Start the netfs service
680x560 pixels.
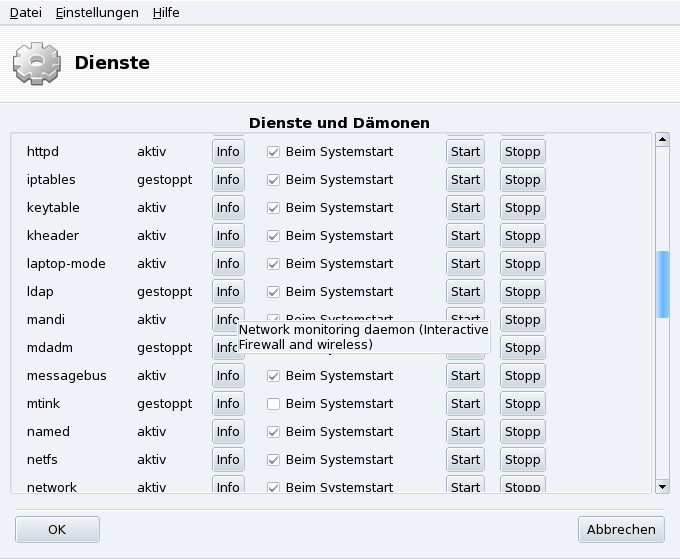click(465, 460)
